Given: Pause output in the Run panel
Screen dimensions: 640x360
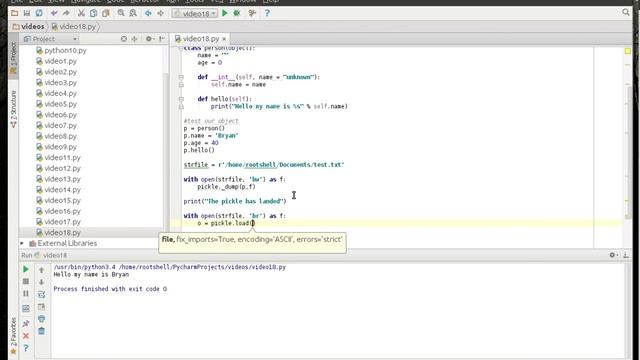Looking at the screenshot, I should pyautogui.click(x=26, y=294).
